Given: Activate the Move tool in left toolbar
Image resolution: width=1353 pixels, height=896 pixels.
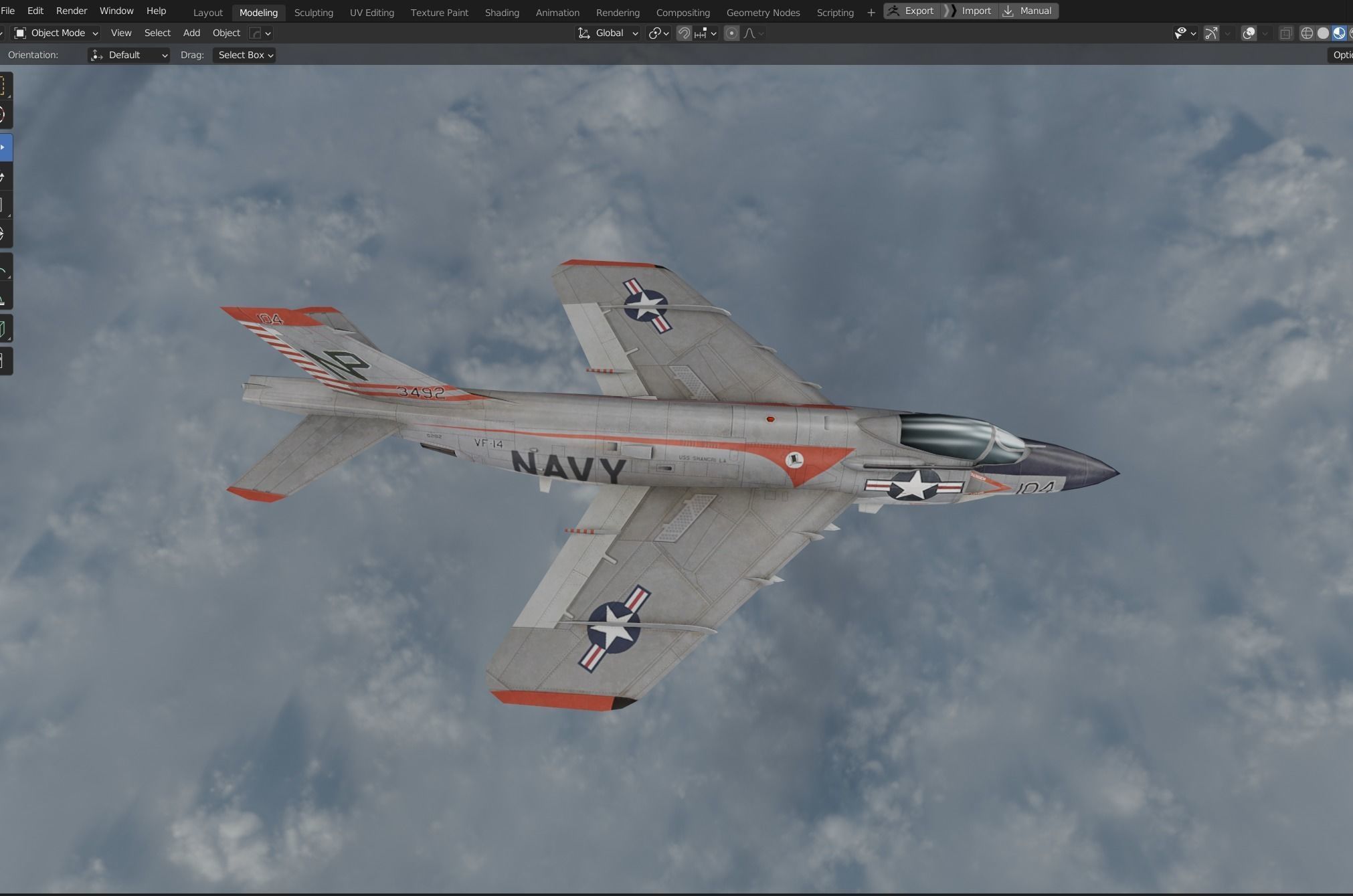Looking at the screenshot, I should point(5,148).
